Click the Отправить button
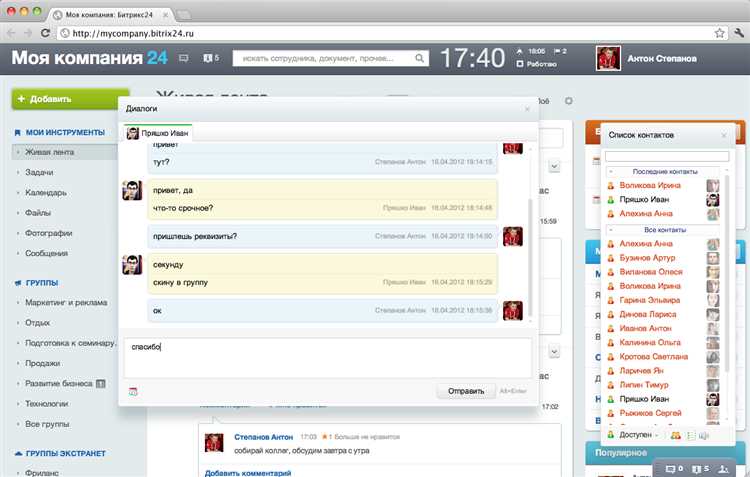This screenshot has height=477, width=750. (466, 391)
